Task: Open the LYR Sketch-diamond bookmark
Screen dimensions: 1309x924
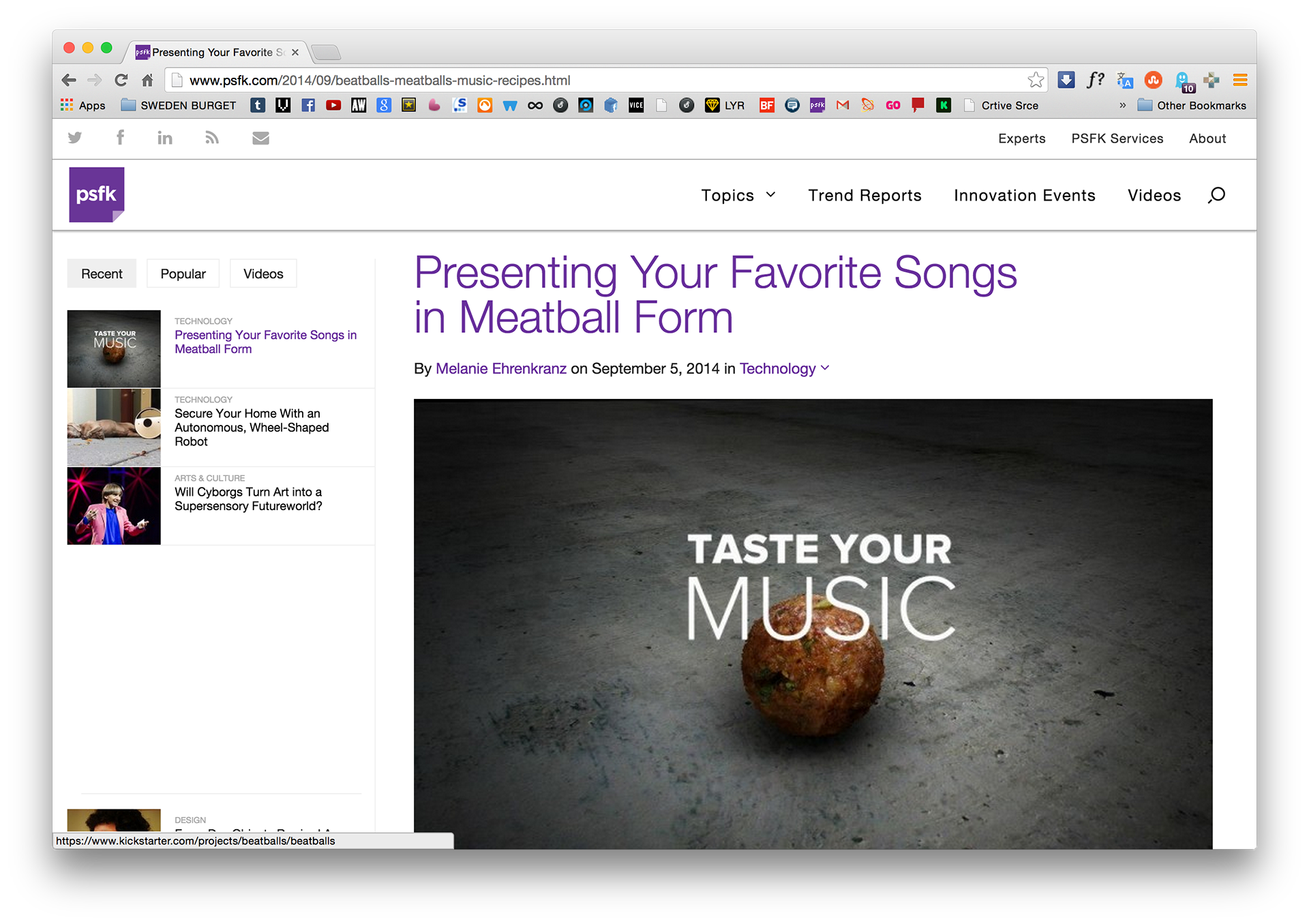Action: pyautogui.click(x=725, y=105)
